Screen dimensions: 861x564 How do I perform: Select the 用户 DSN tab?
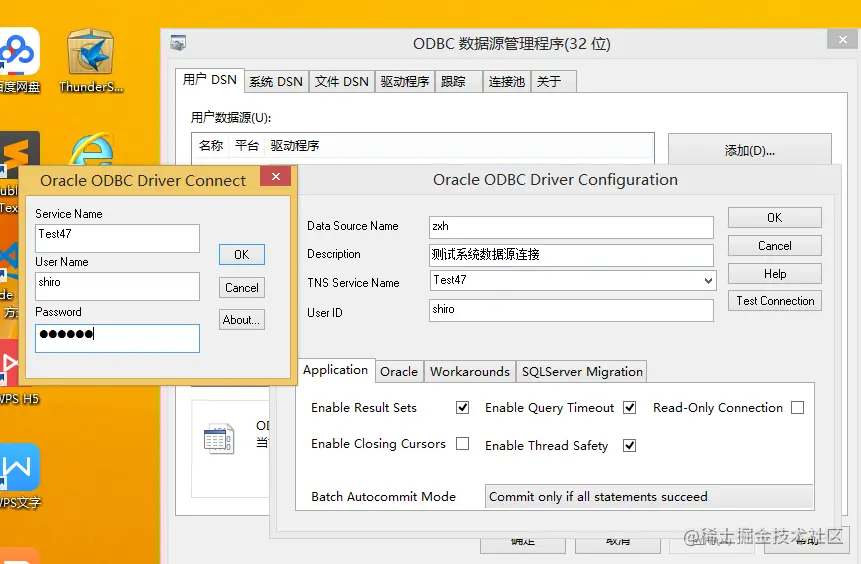click(210, 80)
